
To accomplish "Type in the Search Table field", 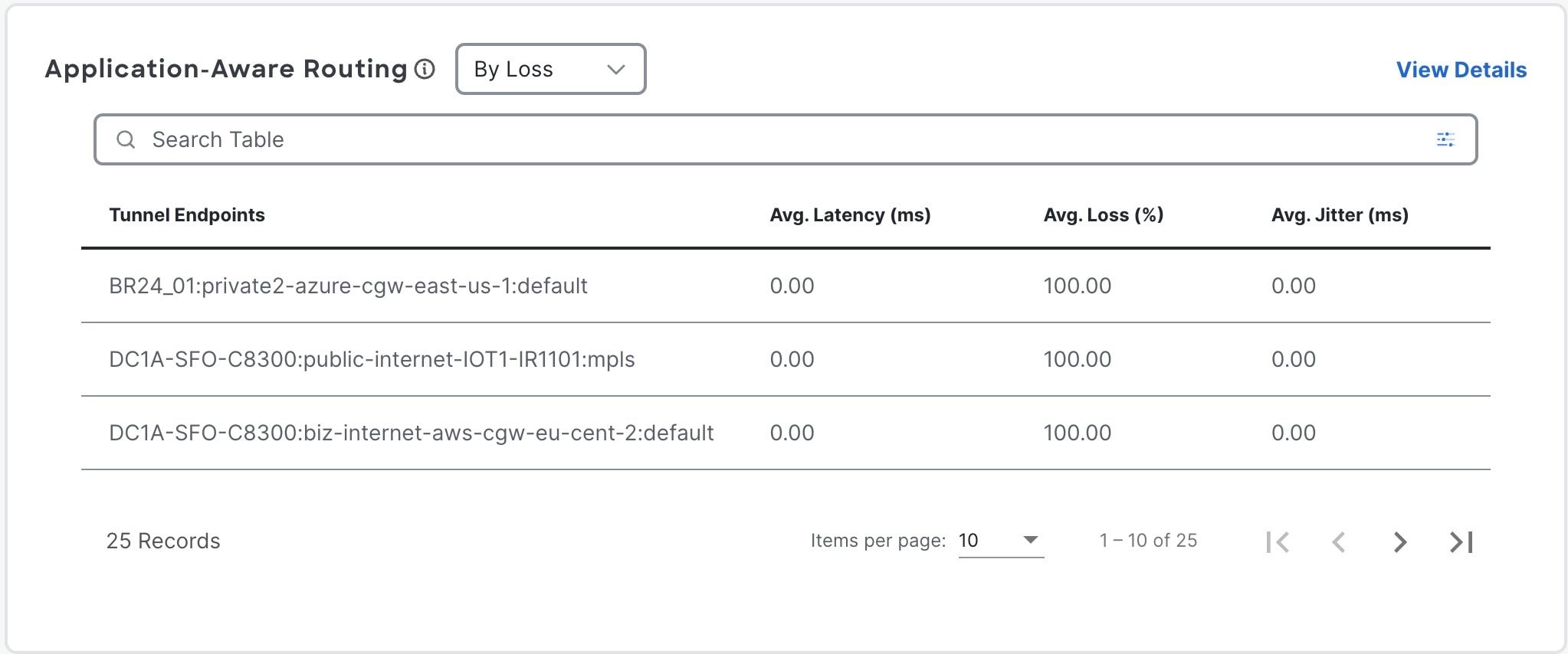I will tap(766, 139).
